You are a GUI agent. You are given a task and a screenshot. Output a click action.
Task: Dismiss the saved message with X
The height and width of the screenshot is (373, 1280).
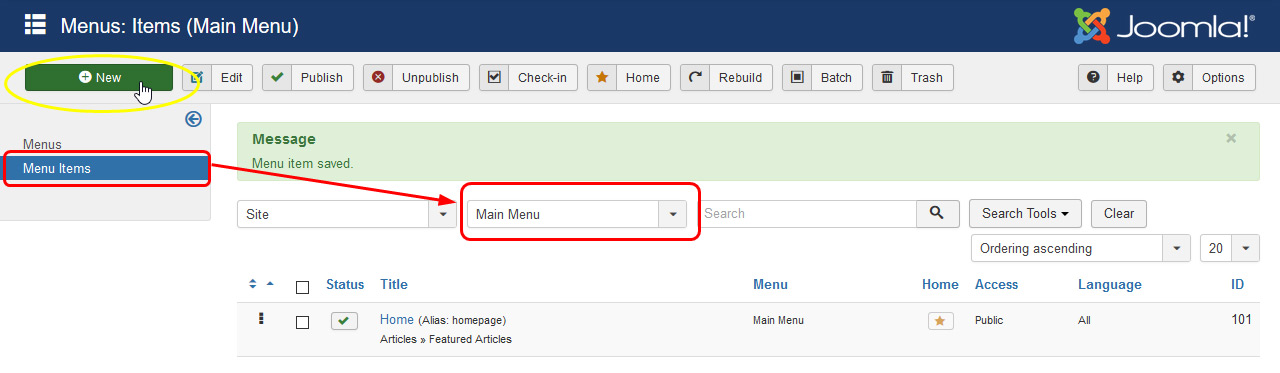pos(1231,138)
